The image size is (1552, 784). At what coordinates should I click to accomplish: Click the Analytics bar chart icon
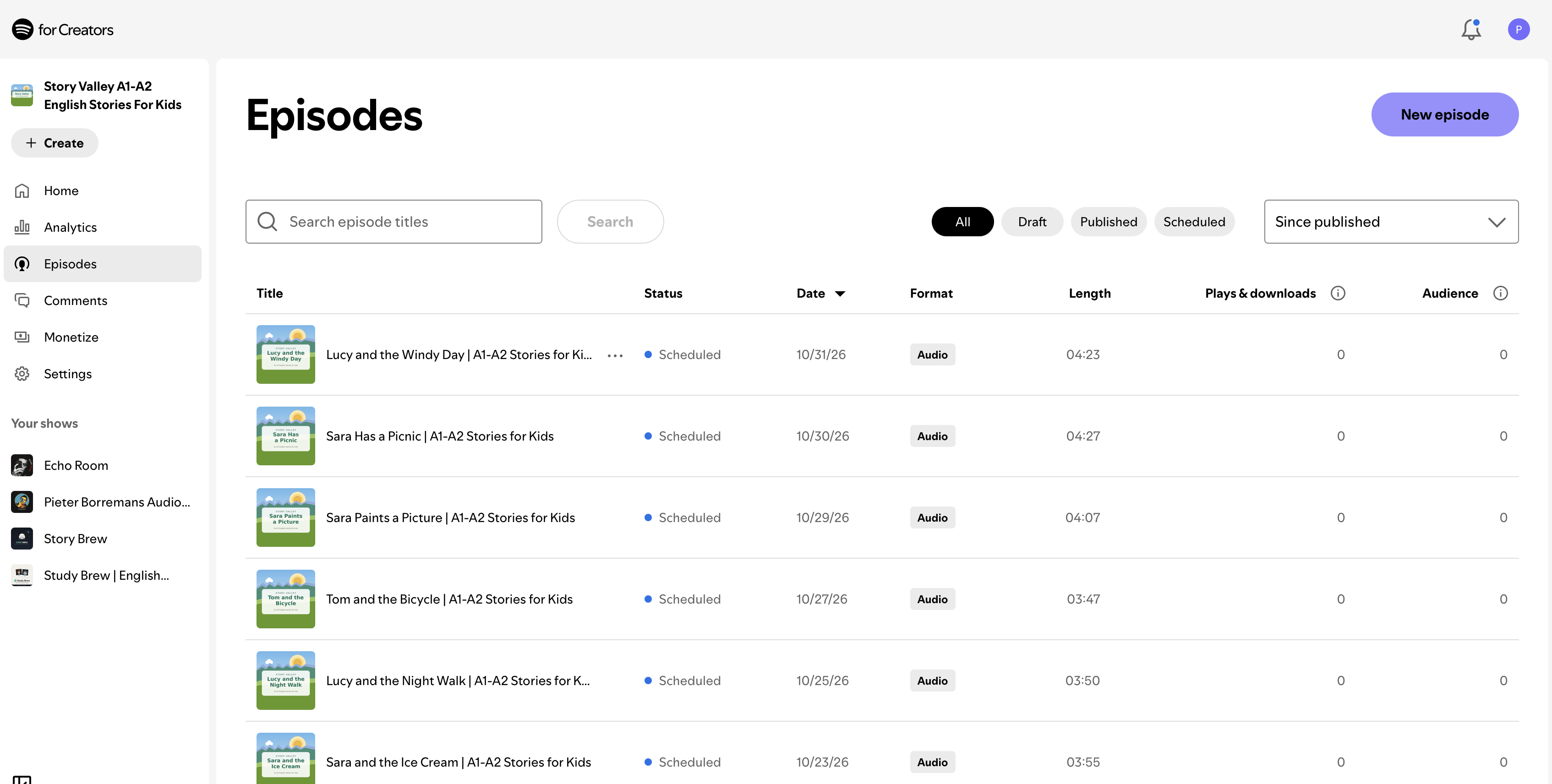click(x=22, y=227)
